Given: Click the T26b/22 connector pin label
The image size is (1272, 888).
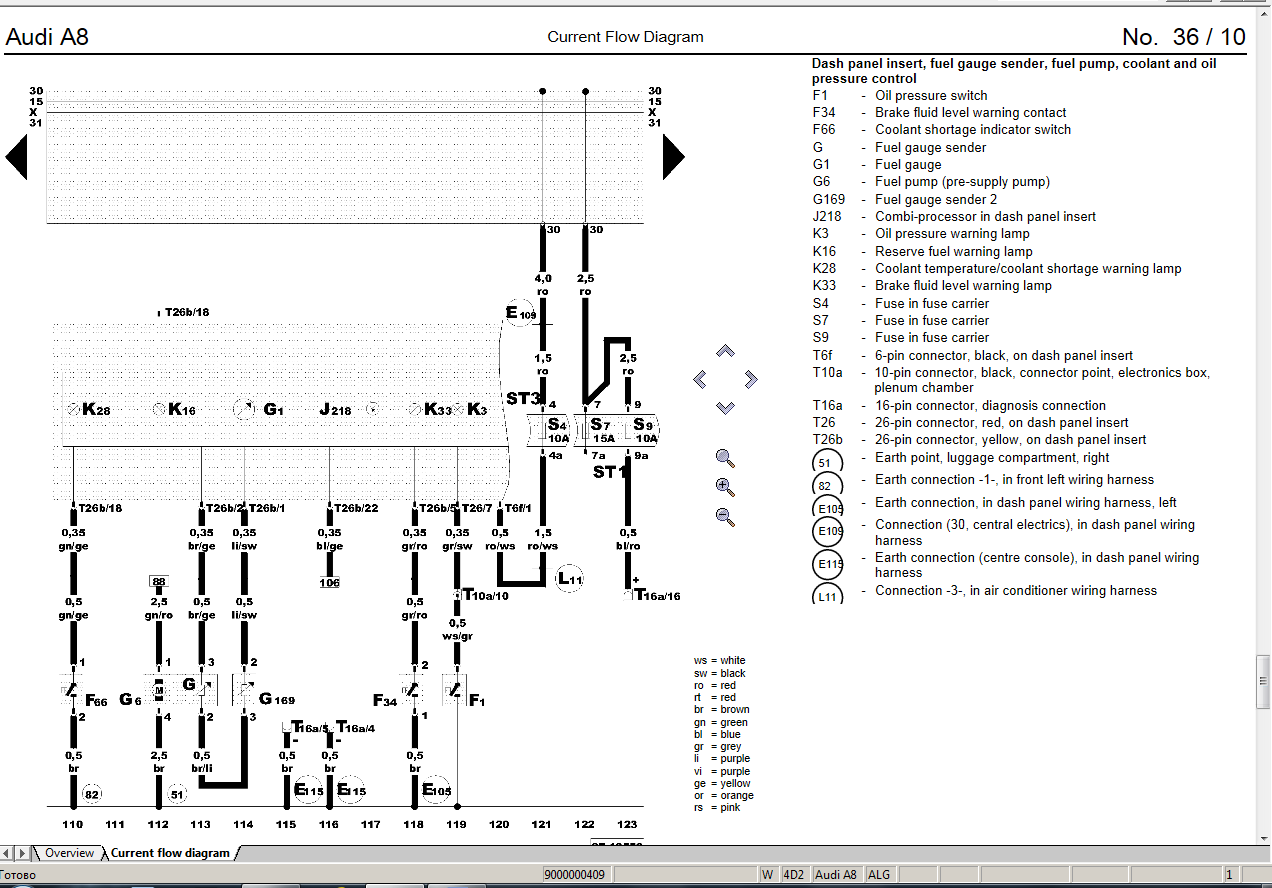Looking at the screenshot, I should 356,508.
